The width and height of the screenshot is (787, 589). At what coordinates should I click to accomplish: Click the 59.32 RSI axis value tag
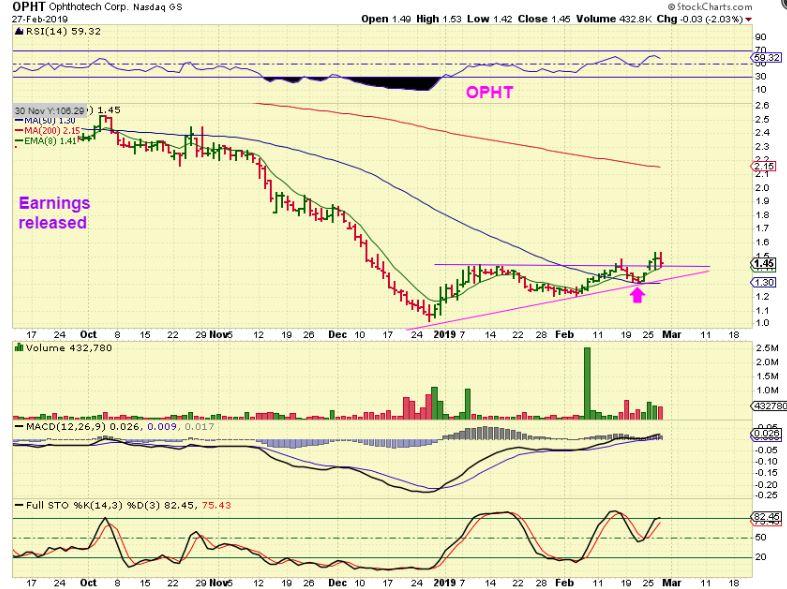point(767,58)
